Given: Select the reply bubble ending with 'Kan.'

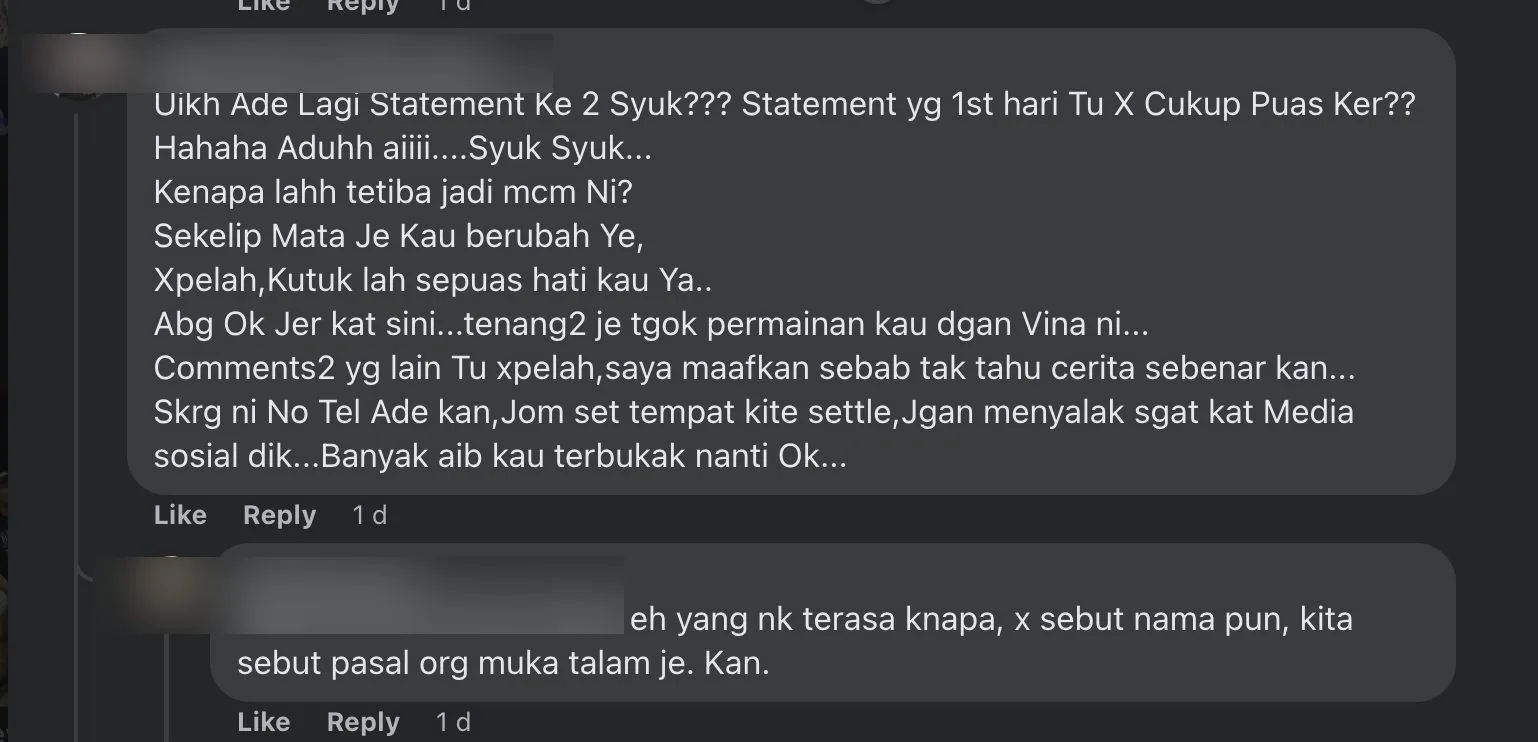Looking at the screenshot, I should [x=832, y=622].
